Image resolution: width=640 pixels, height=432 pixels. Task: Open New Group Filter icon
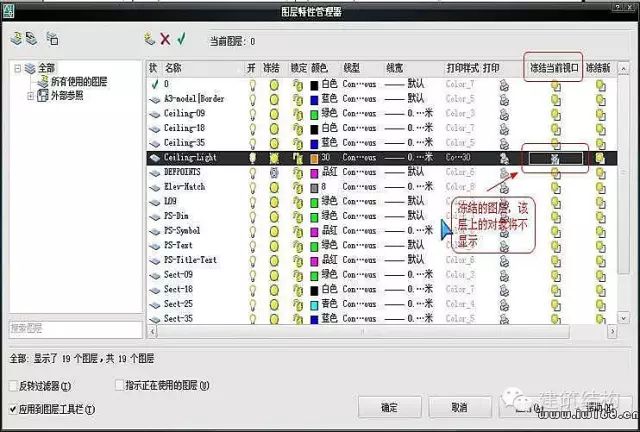tap(31, 39)
